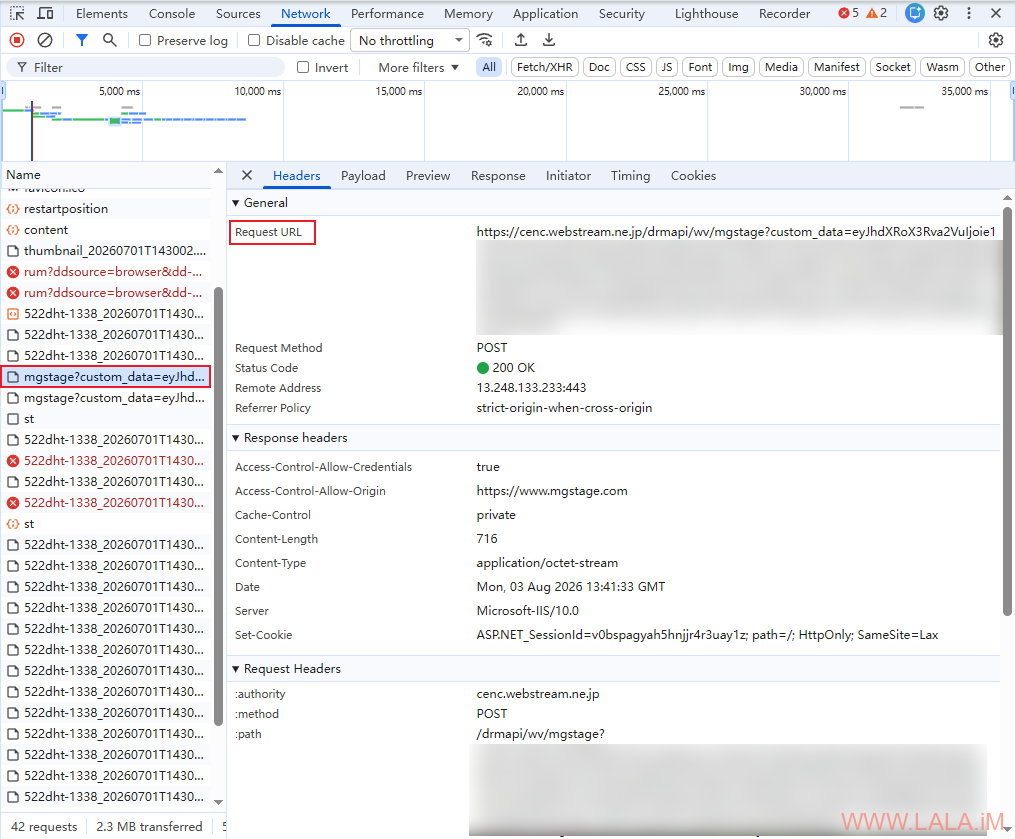Open the Initiator tab
The image size is (1015, 839).
[568, 175]
